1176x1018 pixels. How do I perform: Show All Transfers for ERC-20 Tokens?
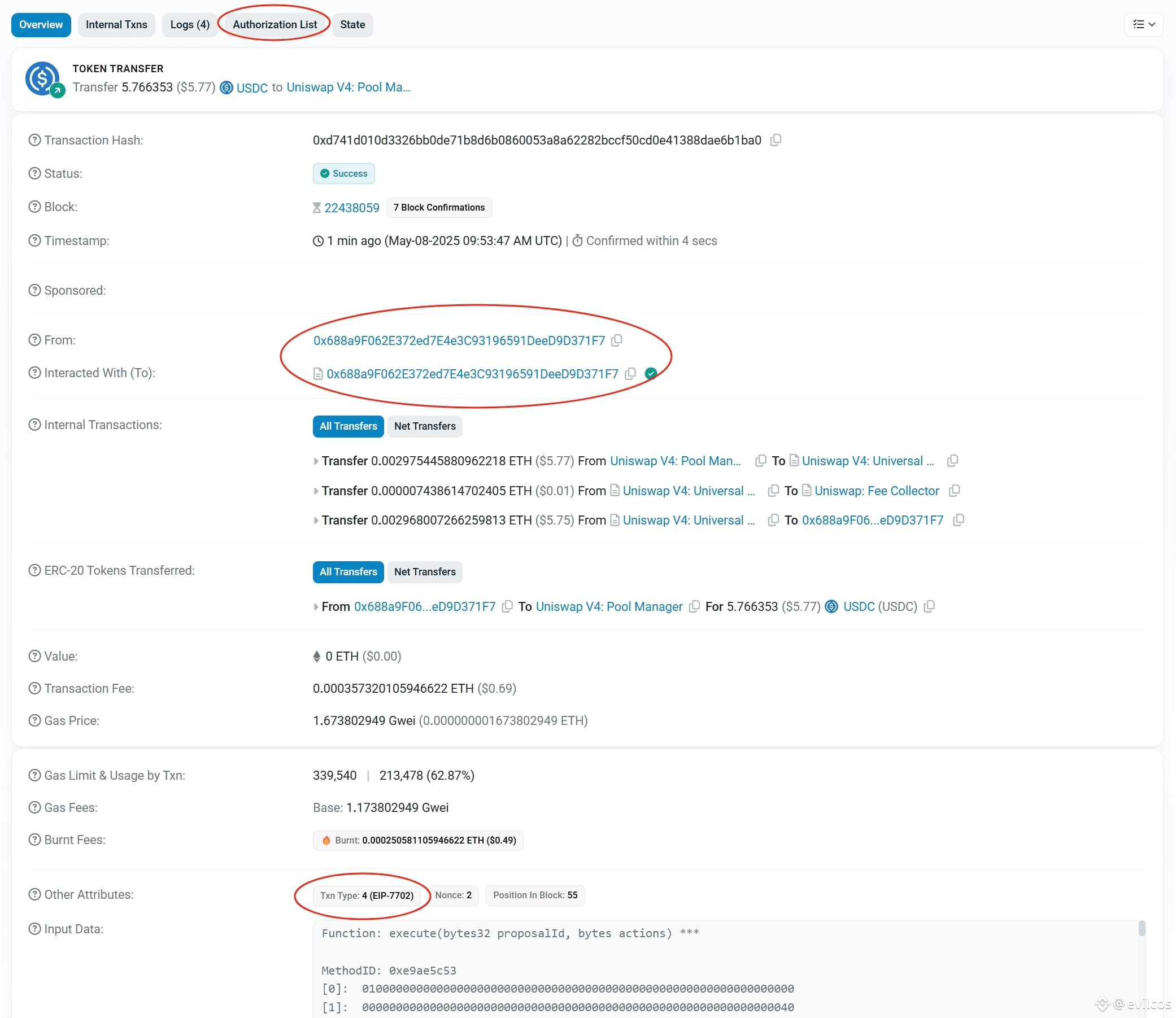click(x=349, y=572)
